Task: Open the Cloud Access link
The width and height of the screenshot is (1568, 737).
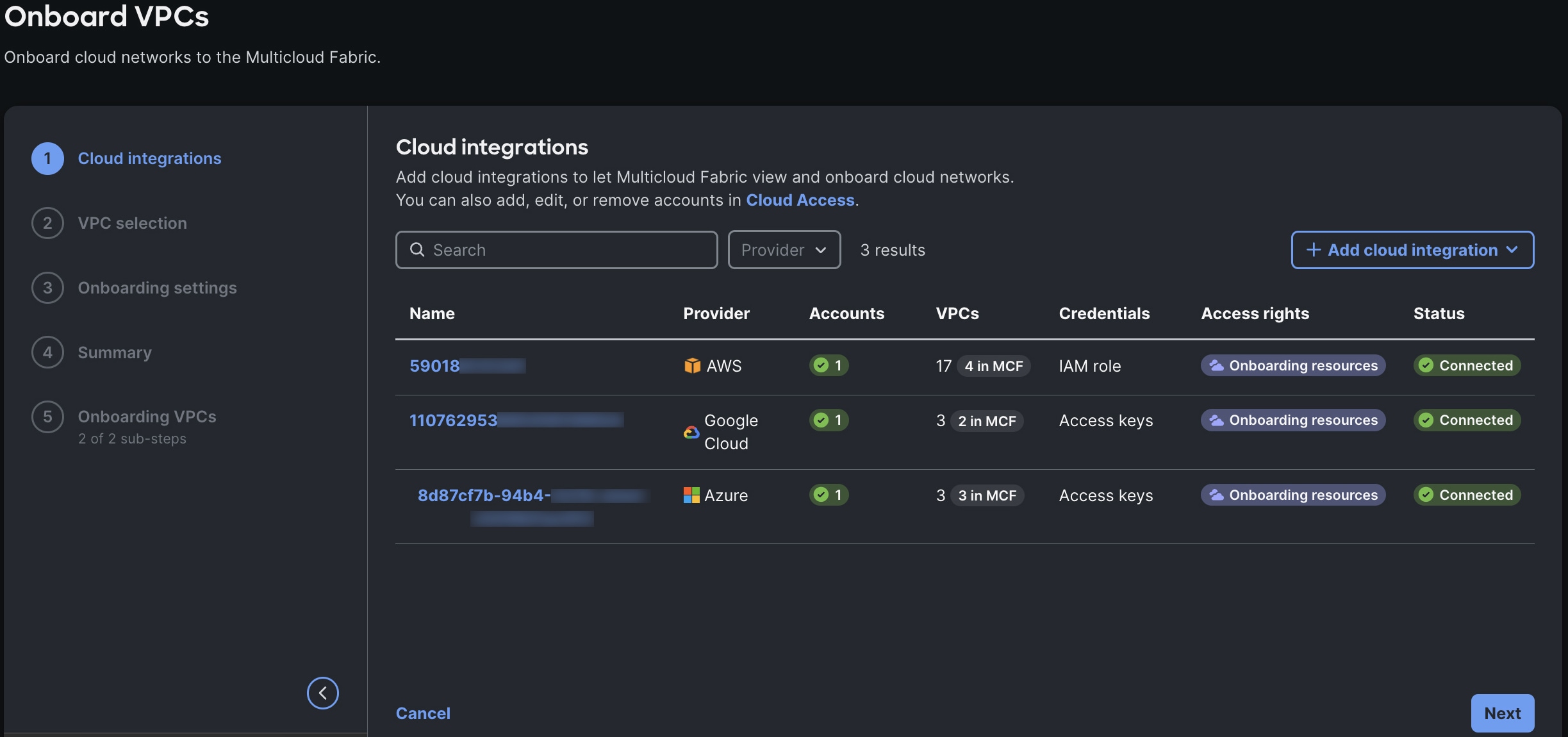Action: point(800,200)
